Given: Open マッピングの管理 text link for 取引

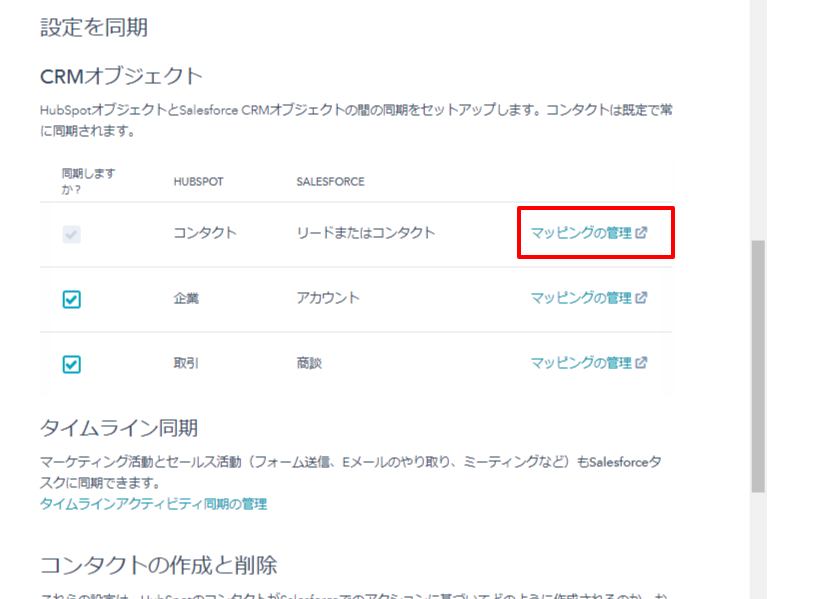Looking at the screenshot, I should [x=581, y=363].
